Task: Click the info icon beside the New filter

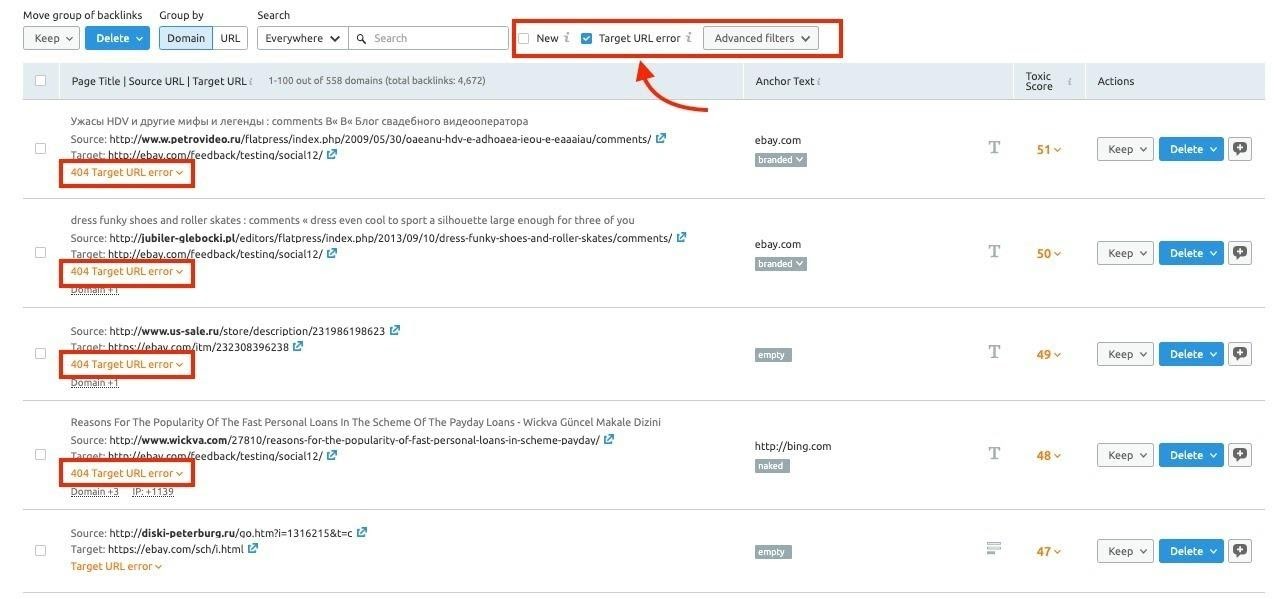Action: click(x=565, y=37)
